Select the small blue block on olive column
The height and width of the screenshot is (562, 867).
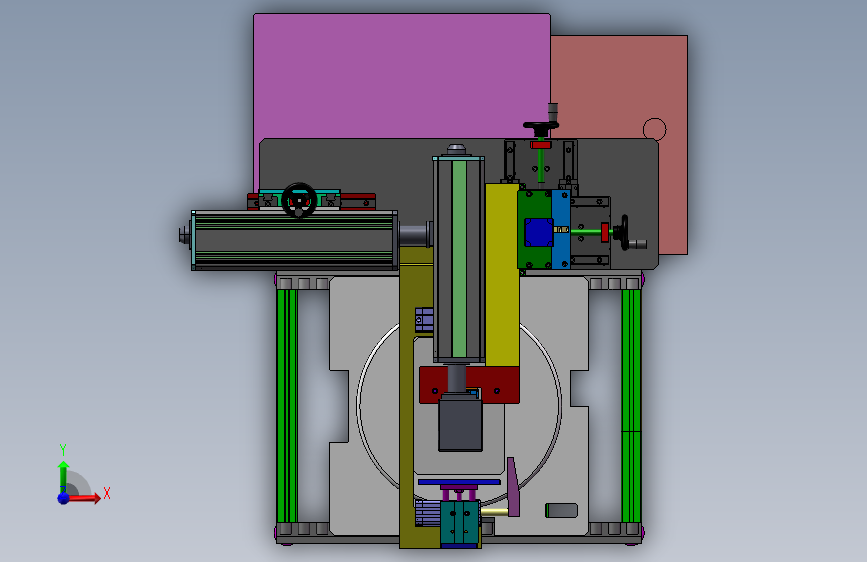(424, 320)
